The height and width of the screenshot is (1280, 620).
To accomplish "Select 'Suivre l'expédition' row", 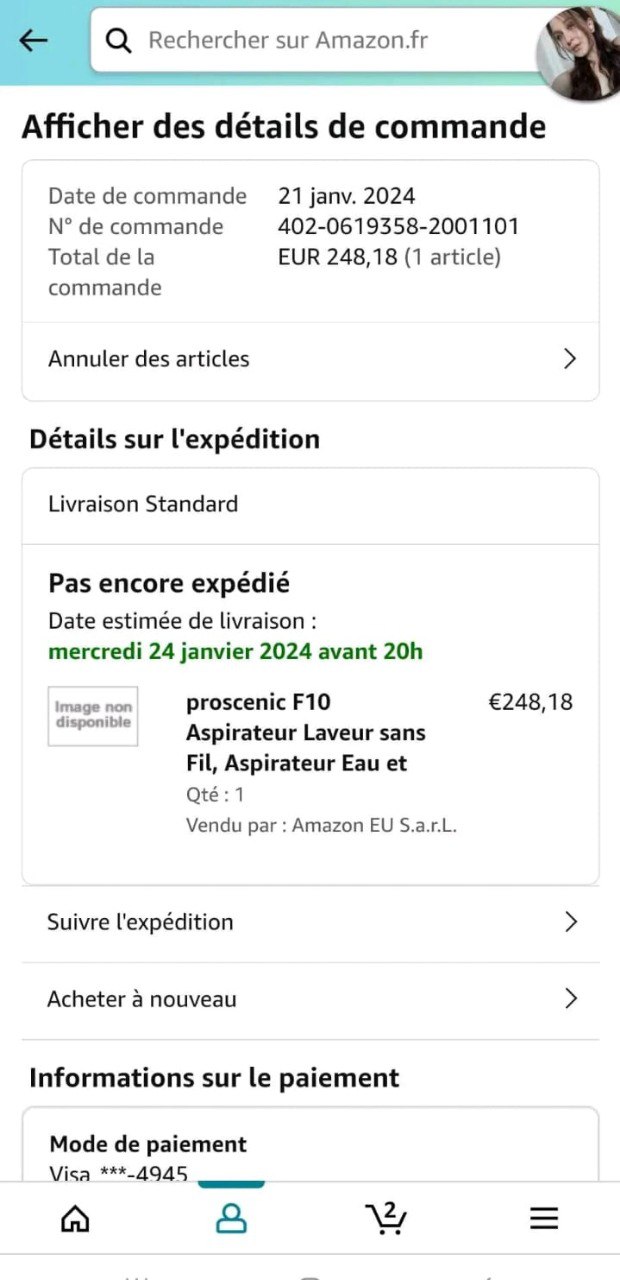I will point(311,922).
